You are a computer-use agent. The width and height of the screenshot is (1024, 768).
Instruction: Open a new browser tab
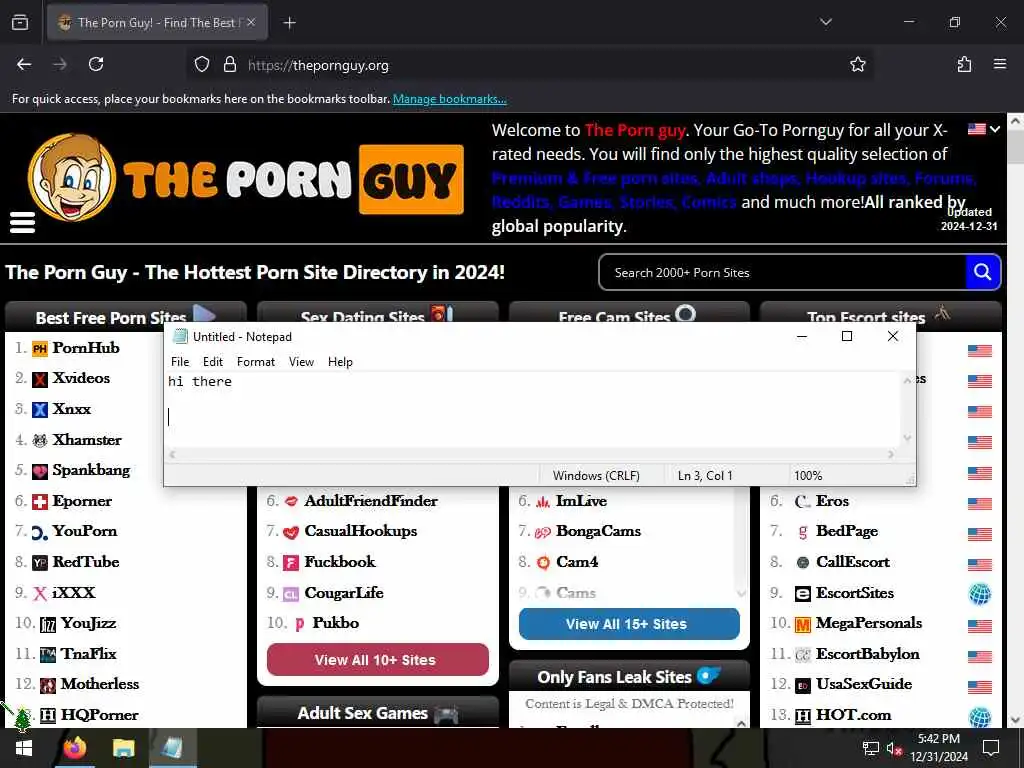pos(289,23)
